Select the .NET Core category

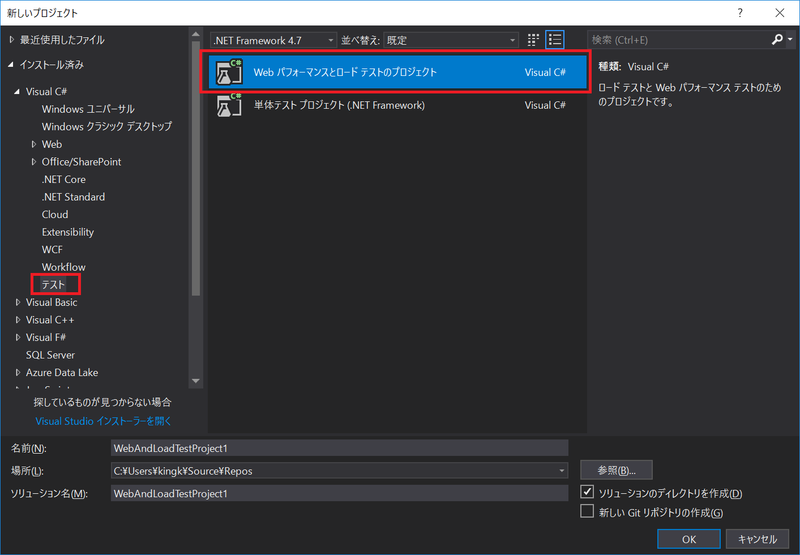coord(63,180)
